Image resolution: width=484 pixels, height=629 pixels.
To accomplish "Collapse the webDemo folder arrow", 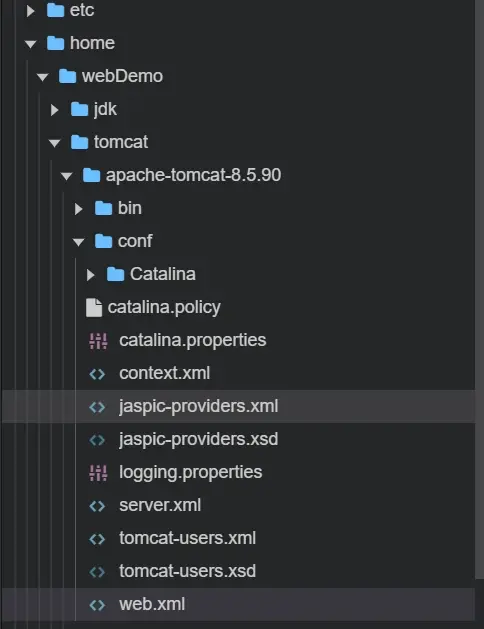I will (x=43, y=77).
